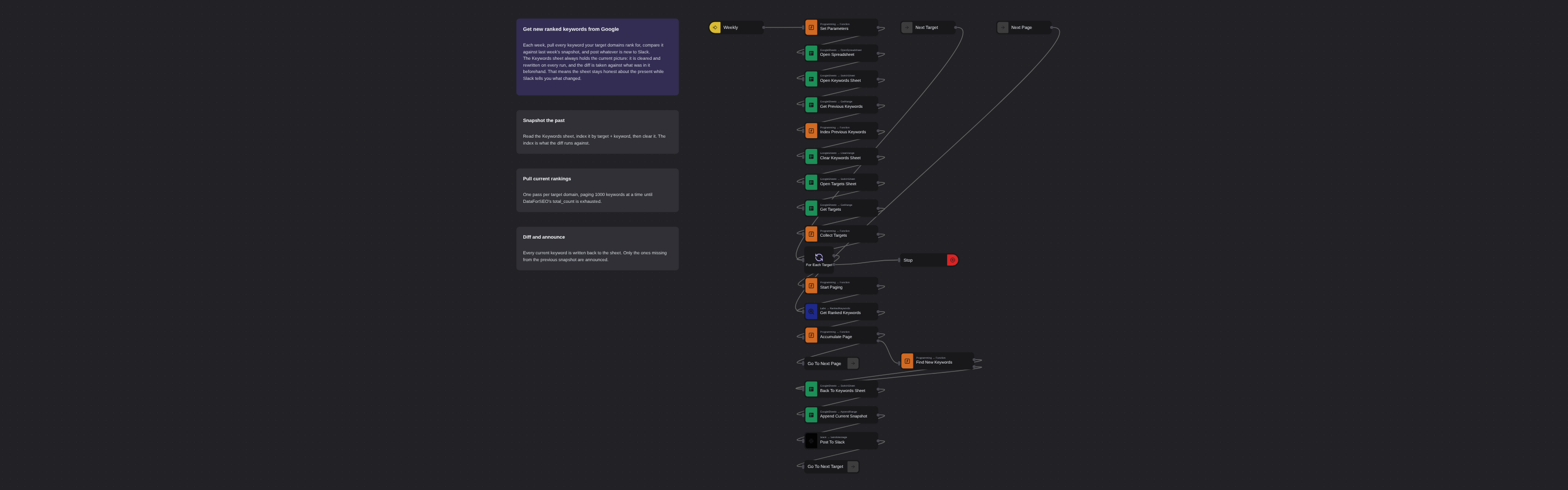Select the Clear Keywords Sheet node icon
The width and height of the screenshot is (1568, 490).
(x=811, y=156)
